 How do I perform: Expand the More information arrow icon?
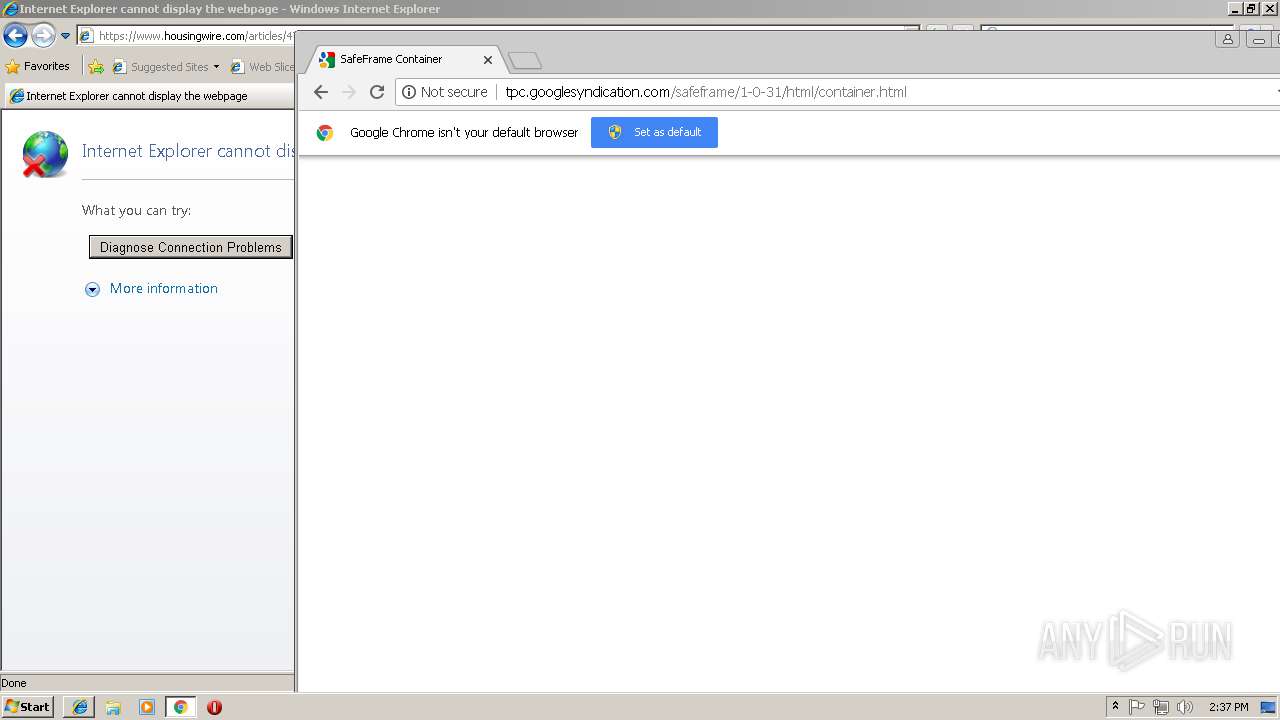(92, 289)
